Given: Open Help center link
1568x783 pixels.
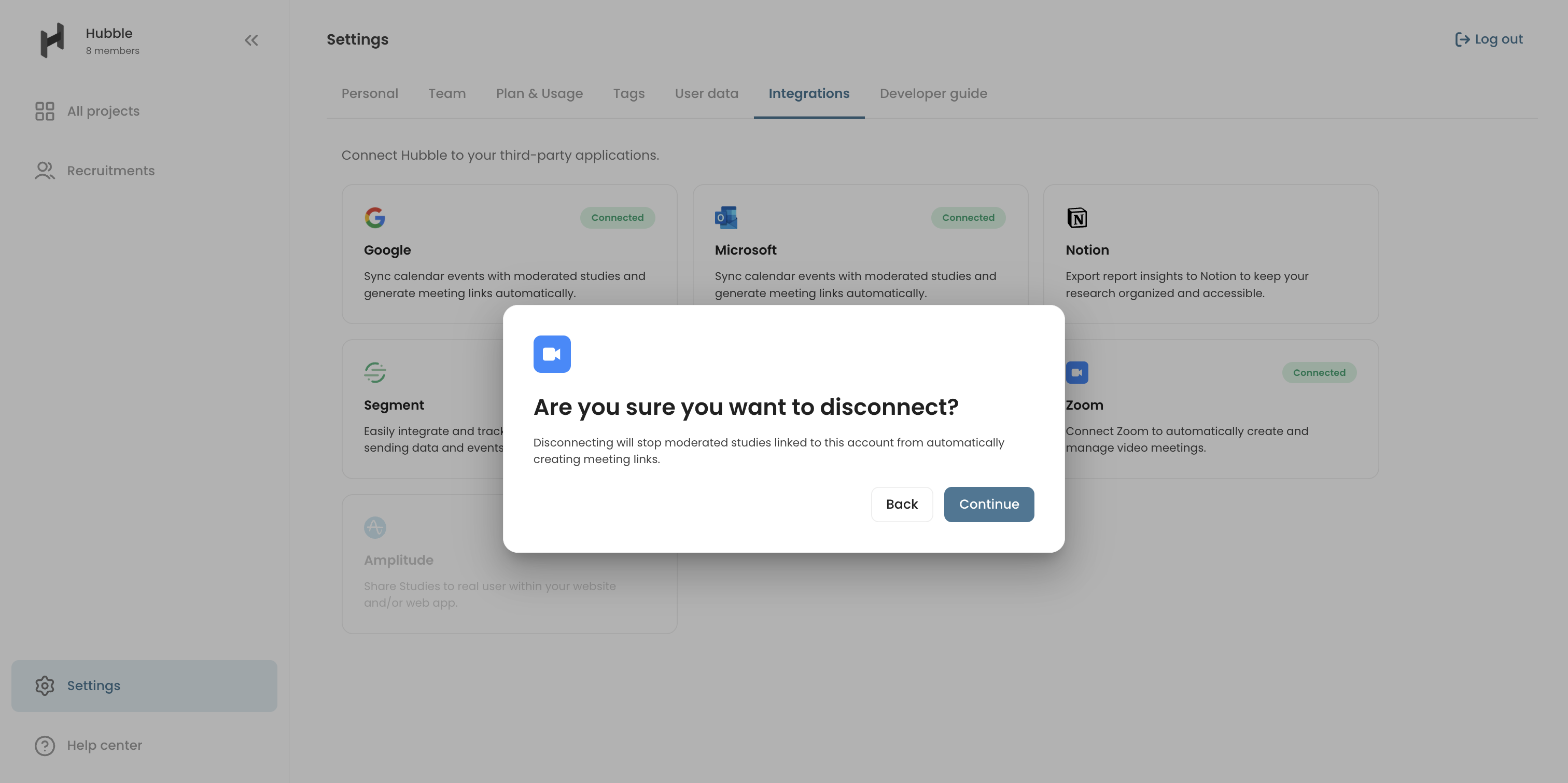Looking at the screenshot, I should tap(104, 745).
